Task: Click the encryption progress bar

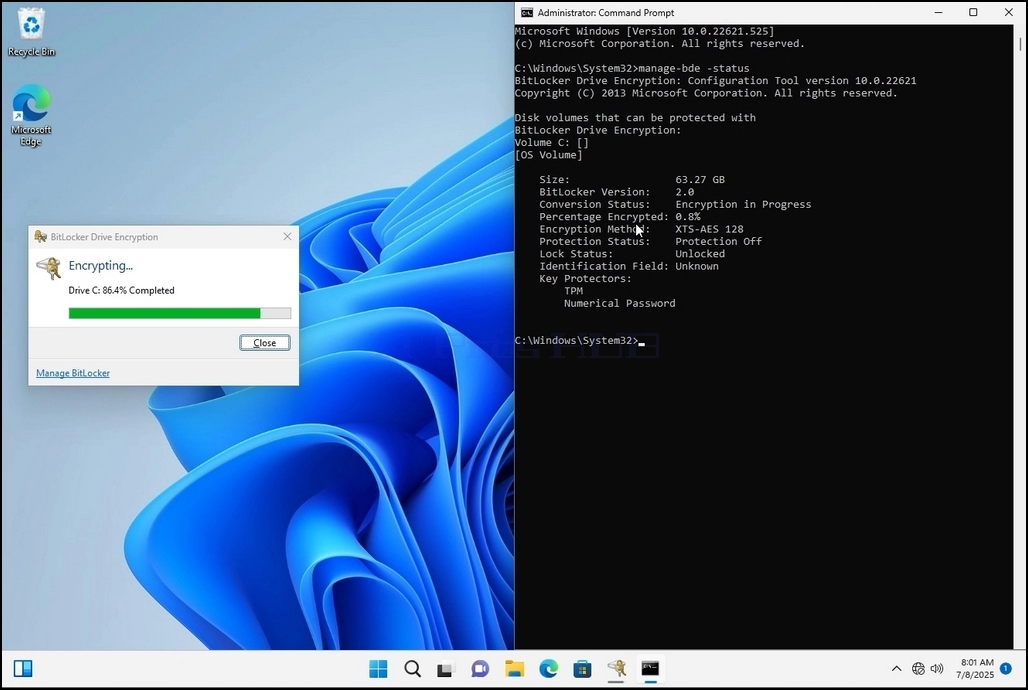Action: tap(180, 314)
